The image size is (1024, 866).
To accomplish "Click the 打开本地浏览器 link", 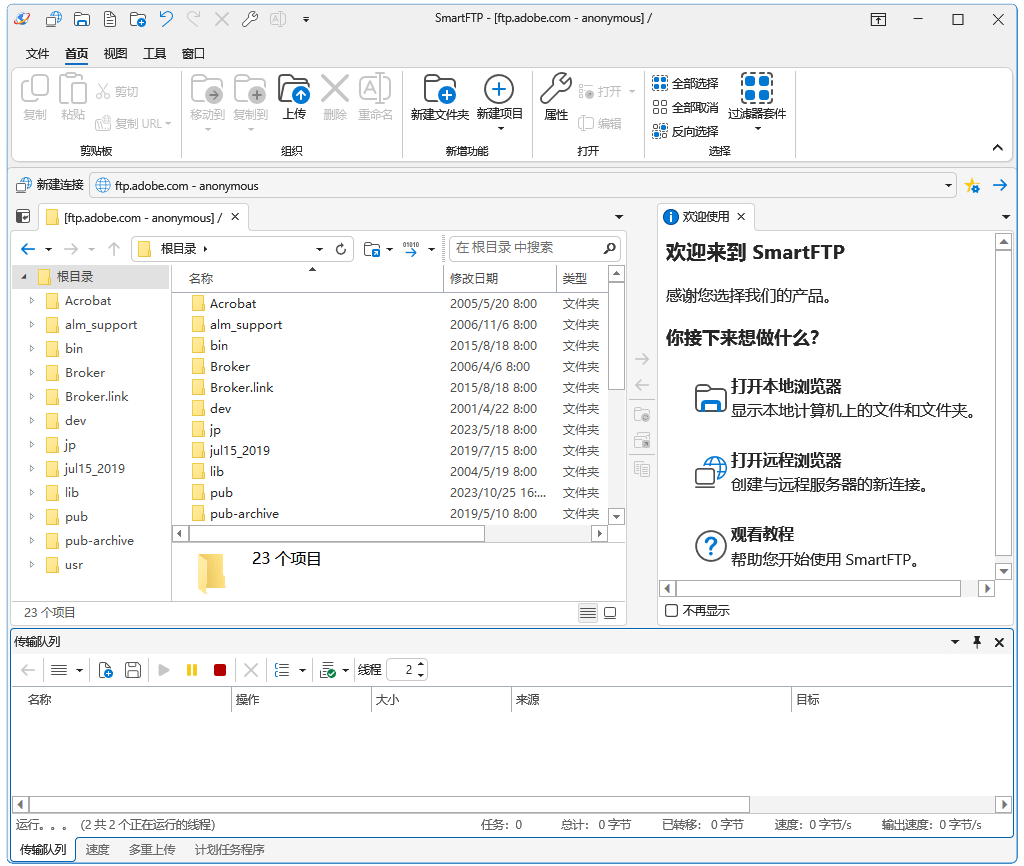I will pos(785,387).
